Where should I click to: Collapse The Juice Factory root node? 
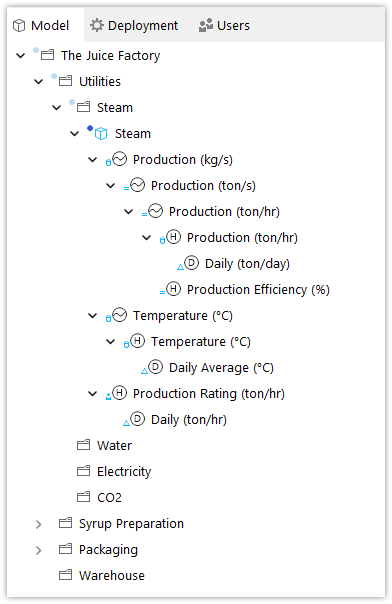tap(20, 56)
